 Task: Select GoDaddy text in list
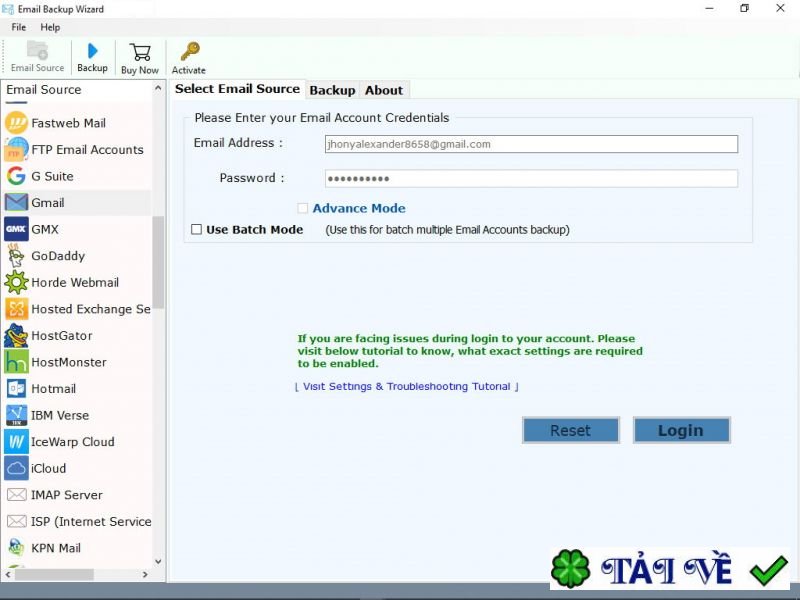tap(58, 256)
